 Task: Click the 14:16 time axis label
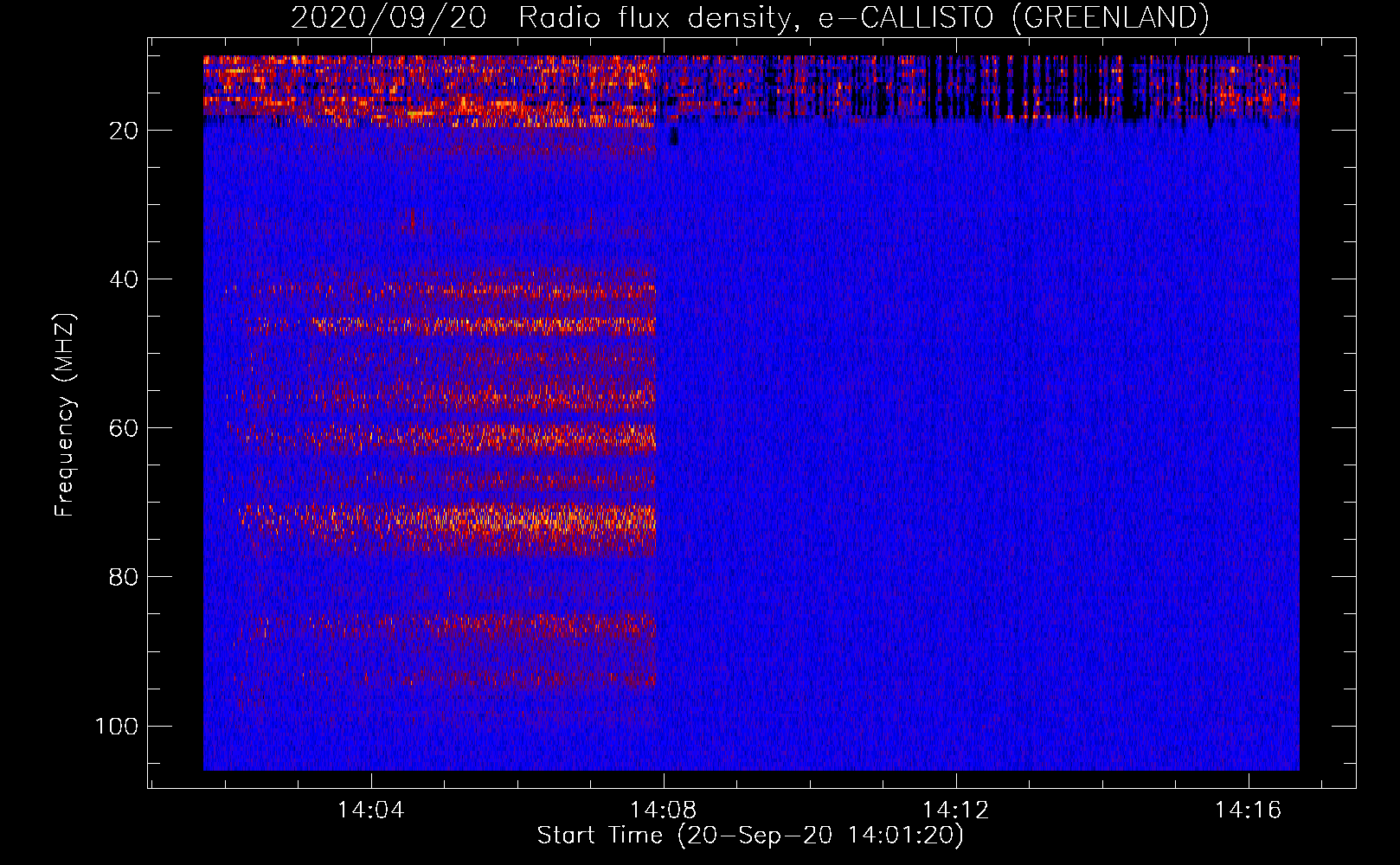[1249, 811]
